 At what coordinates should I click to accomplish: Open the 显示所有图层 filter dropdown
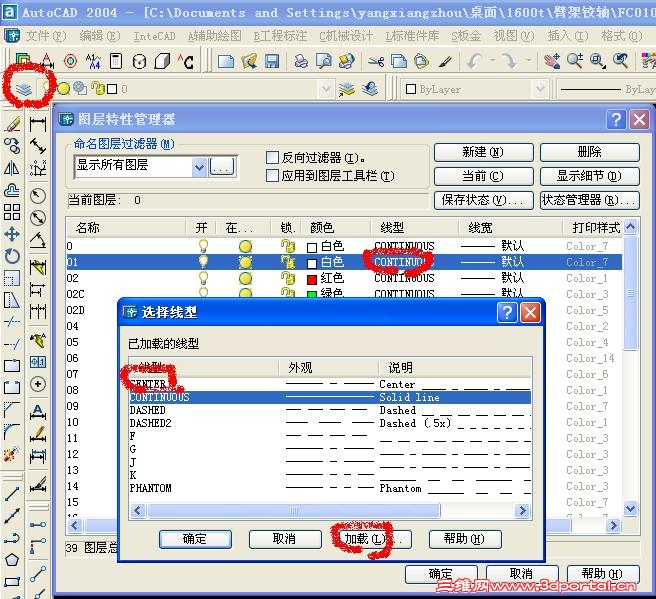[x=200, y=167]
